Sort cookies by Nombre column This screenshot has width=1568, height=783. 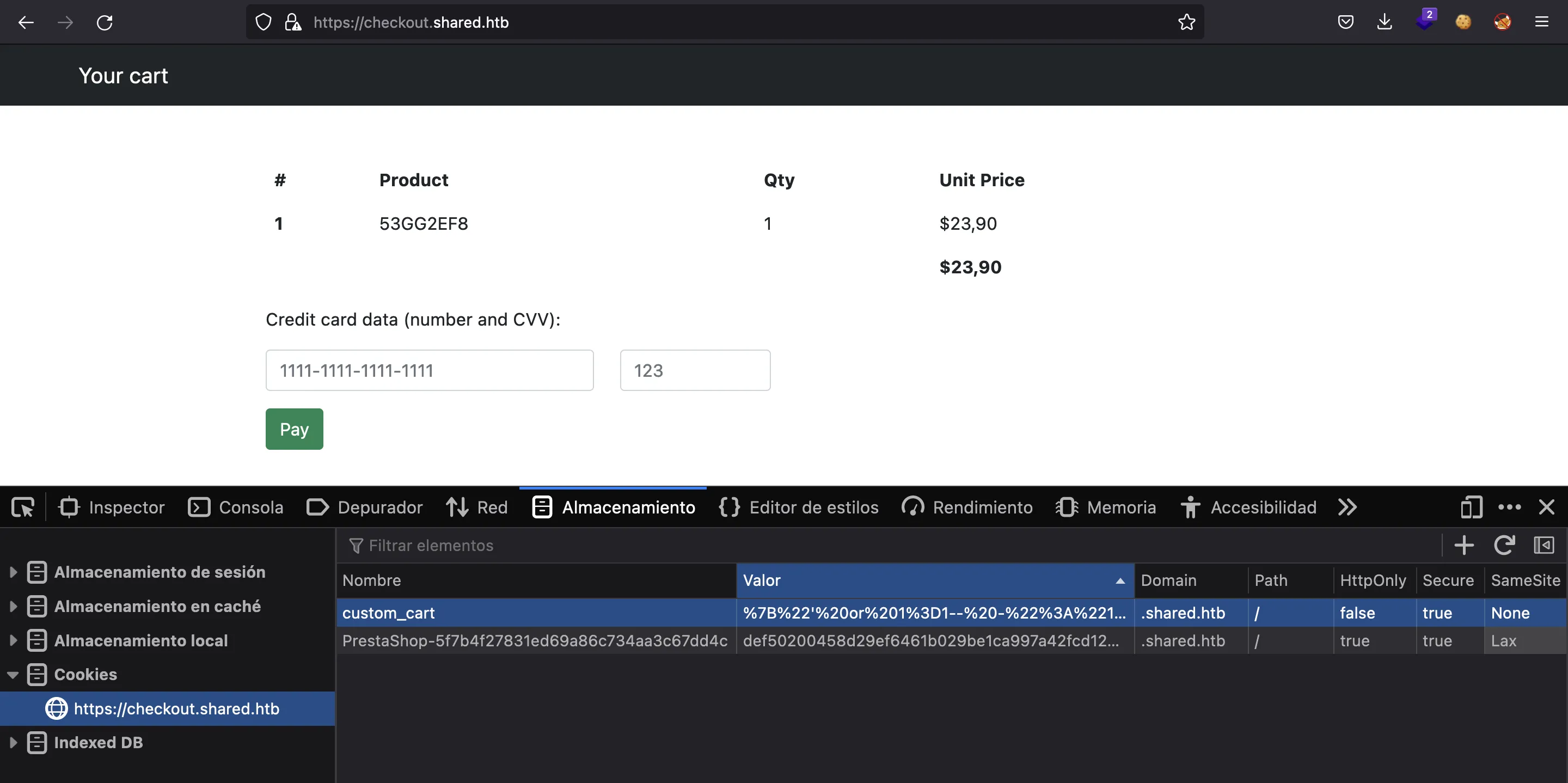pos(536,580)
